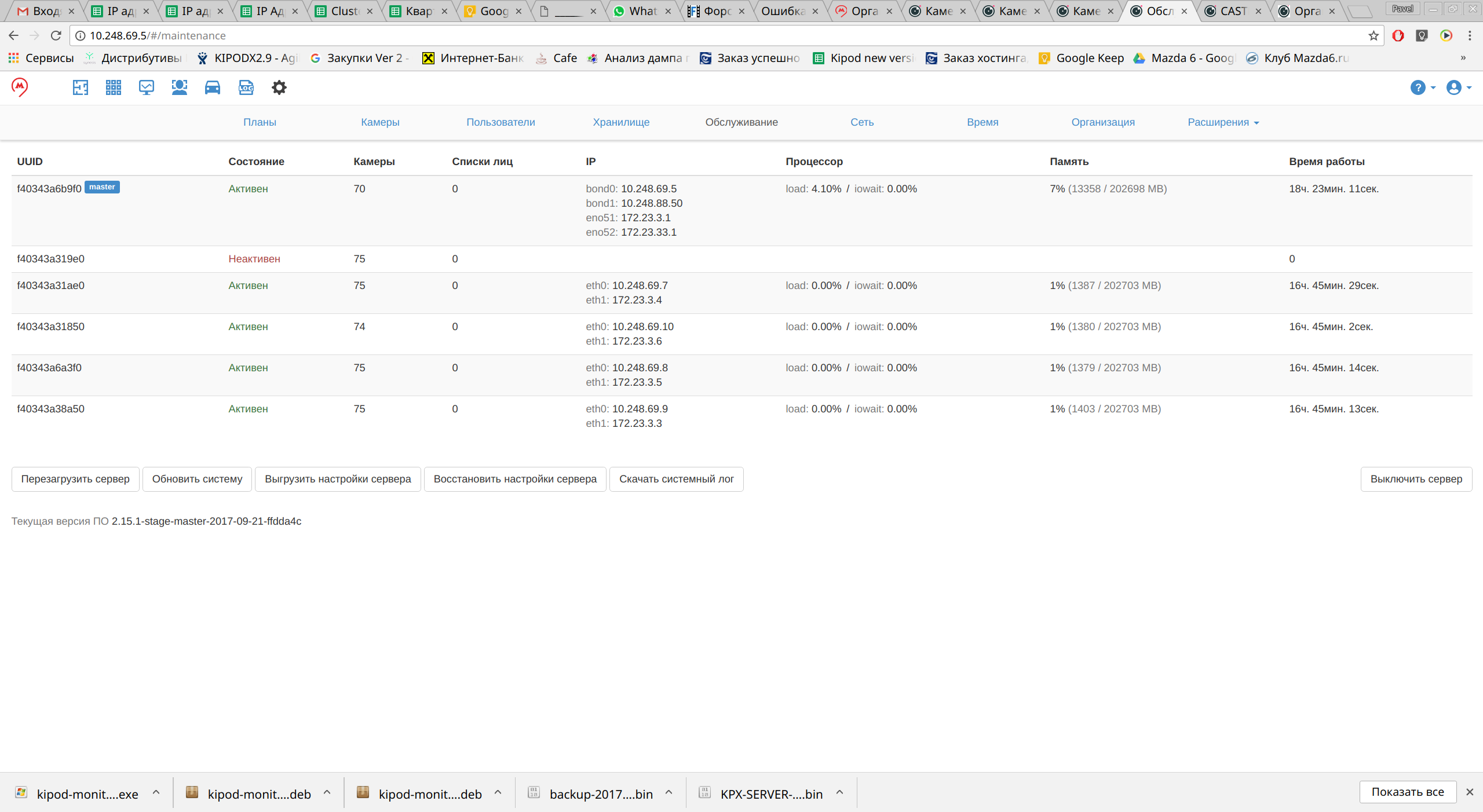Reload the page with browser refresh icon
1483x812 pixels.
pos(56,35)
